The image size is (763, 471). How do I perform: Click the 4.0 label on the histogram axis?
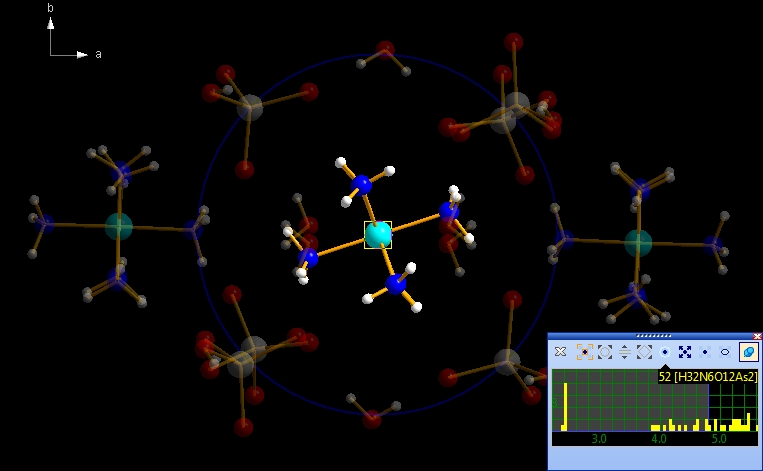pos(659,439)
